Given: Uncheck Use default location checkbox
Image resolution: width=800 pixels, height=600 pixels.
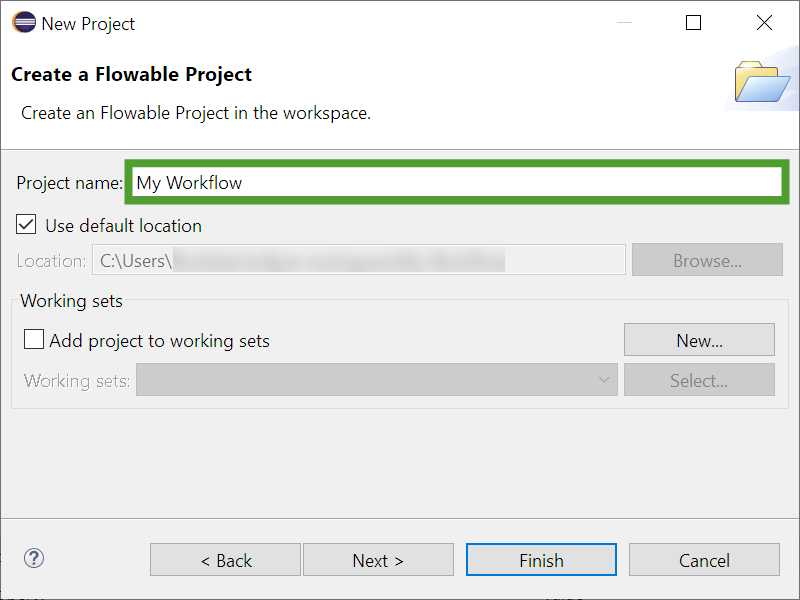Looking at the screenshot, I should coord(27,225).
